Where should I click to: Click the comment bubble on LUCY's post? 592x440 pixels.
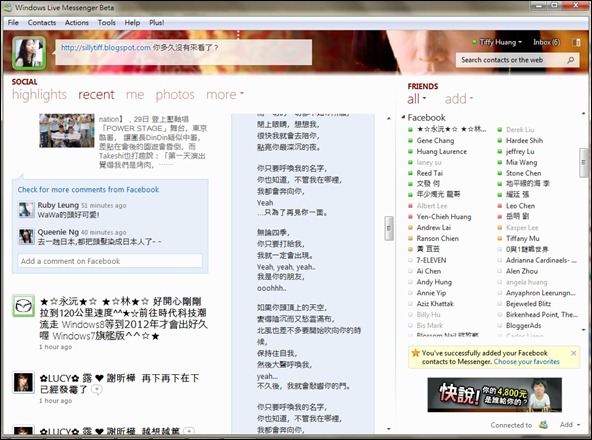pyautogui.click(x=96, y=389)
